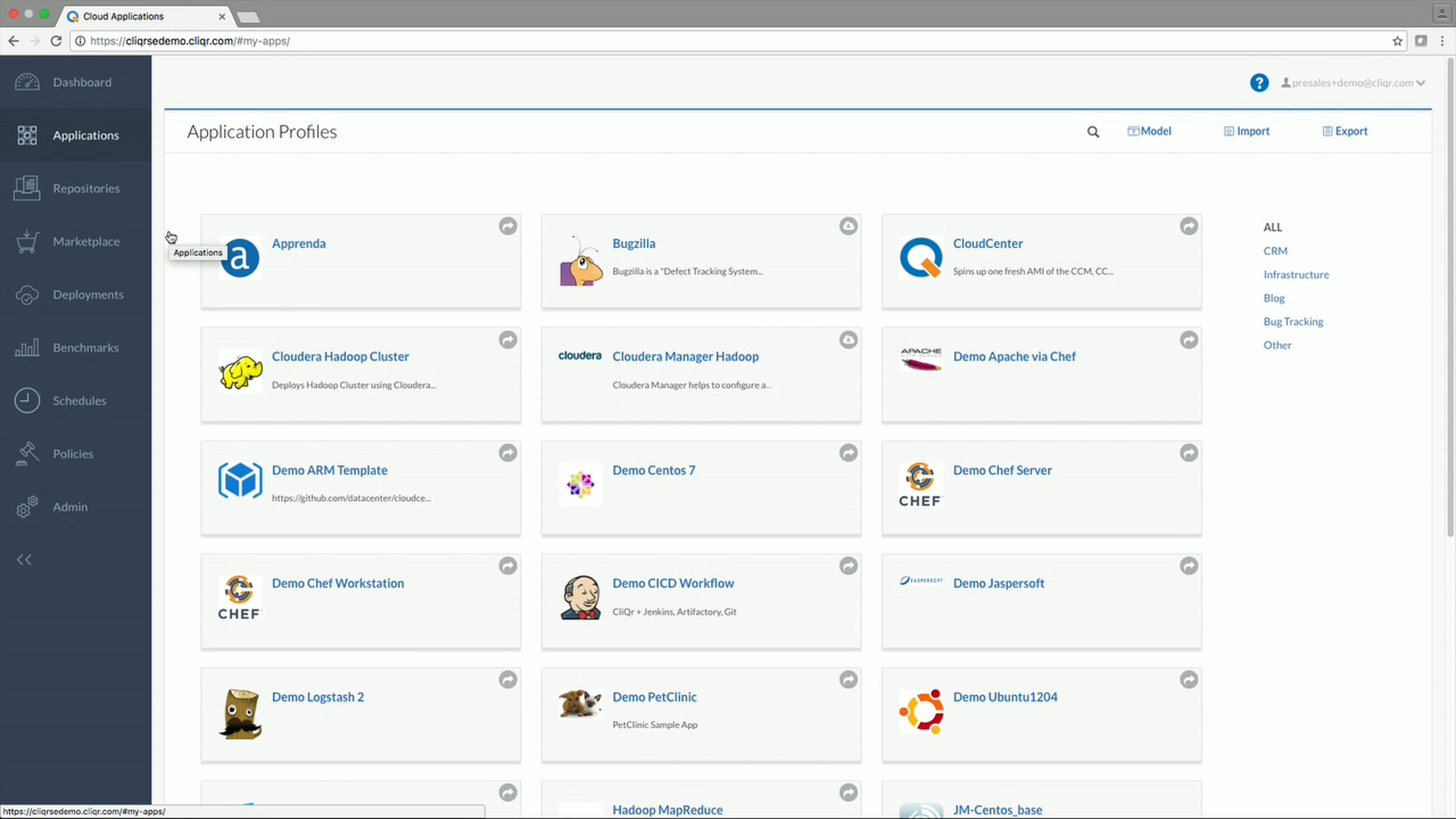Open the Schedules clock icon
This screenshot has width=1456, height=819.
click(x=27, y=400)
